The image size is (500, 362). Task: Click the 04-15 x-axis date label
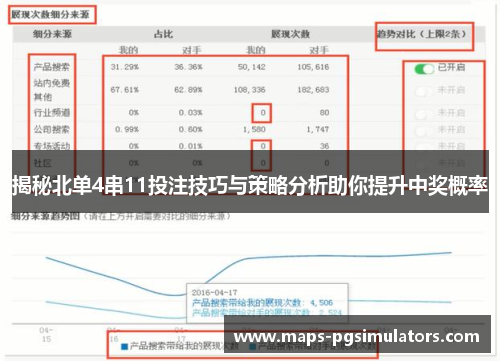46,335
